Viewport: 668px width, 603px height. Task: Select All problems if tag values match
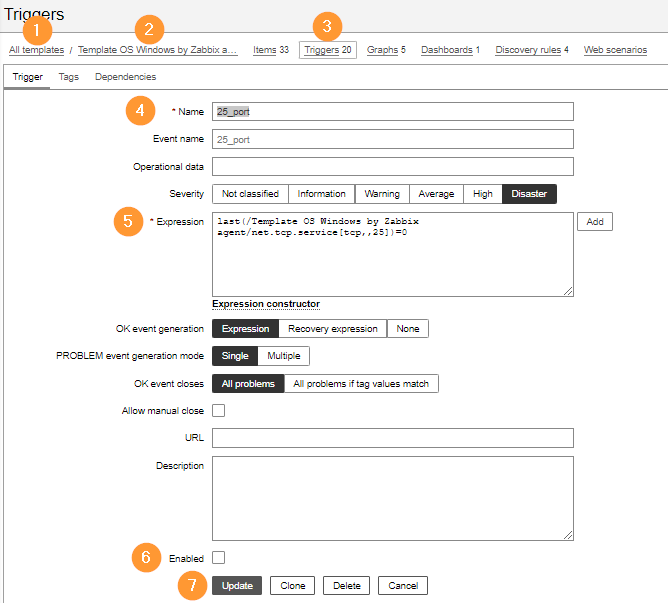pos(361,384)
